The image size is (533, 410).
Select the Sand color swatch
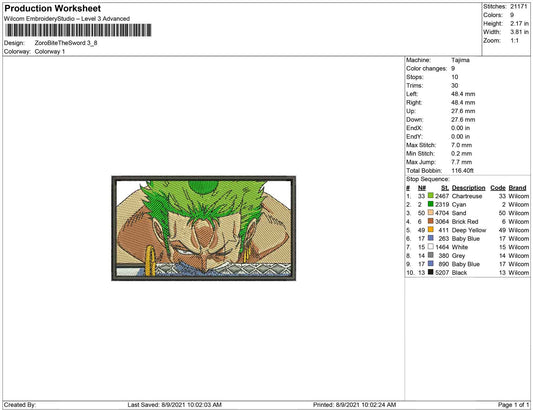pyautogui.click(x=431, y=212)
